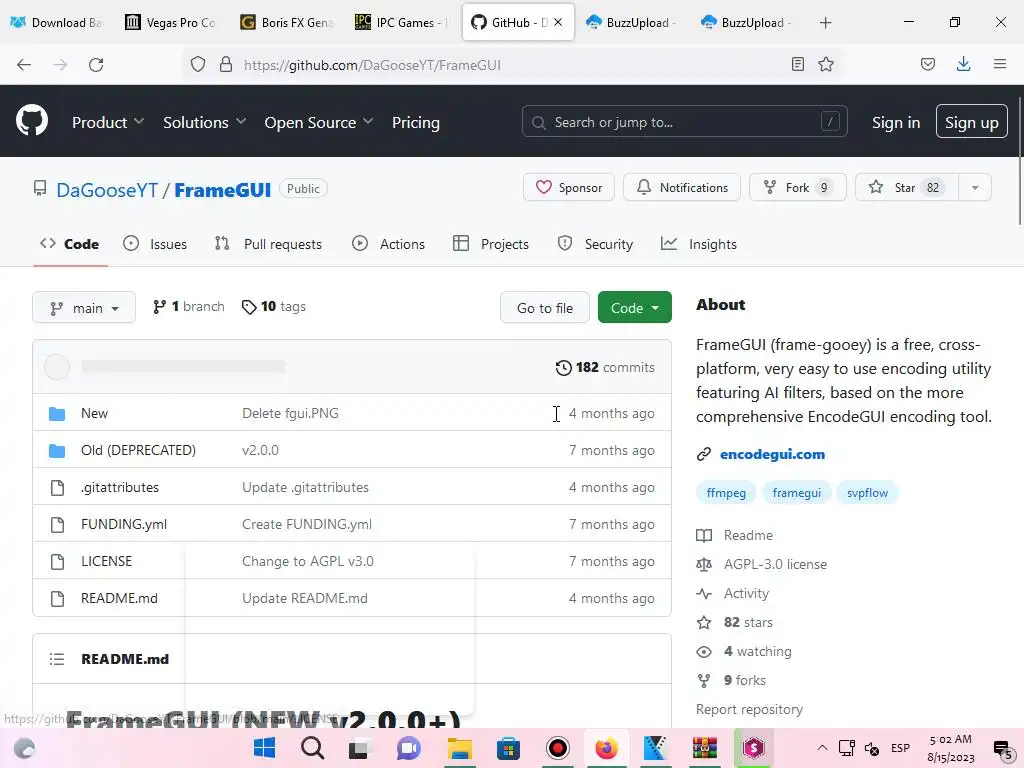Switch to Vegas Pro browser tab
The height and width of the screenshot is (768, 1024).
[x=170, y=22]
